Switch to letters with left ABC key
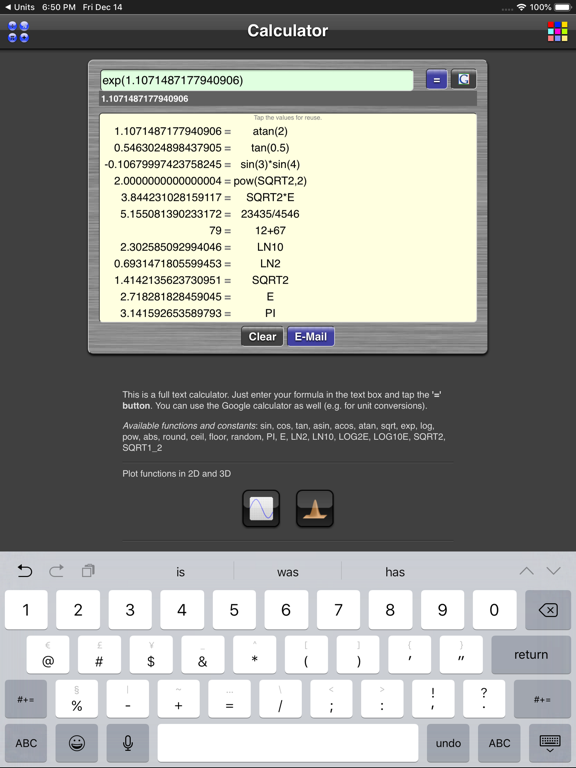Screen dimensions: 576x768 coord(26,743)
